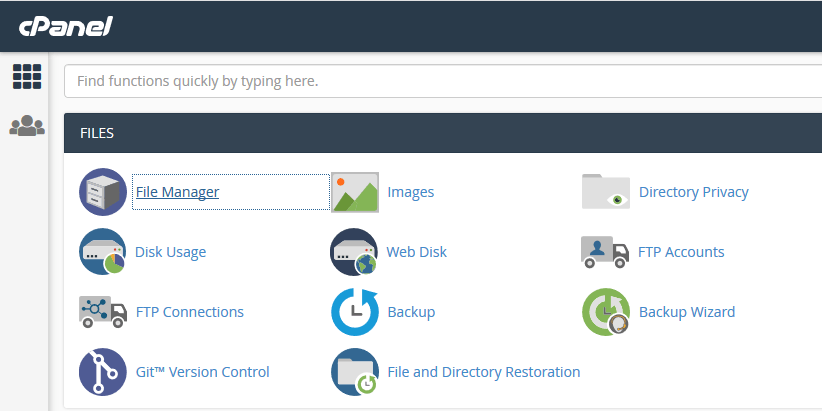
Task: Open the Disk Usage link
Action: (x=170, y=252)
